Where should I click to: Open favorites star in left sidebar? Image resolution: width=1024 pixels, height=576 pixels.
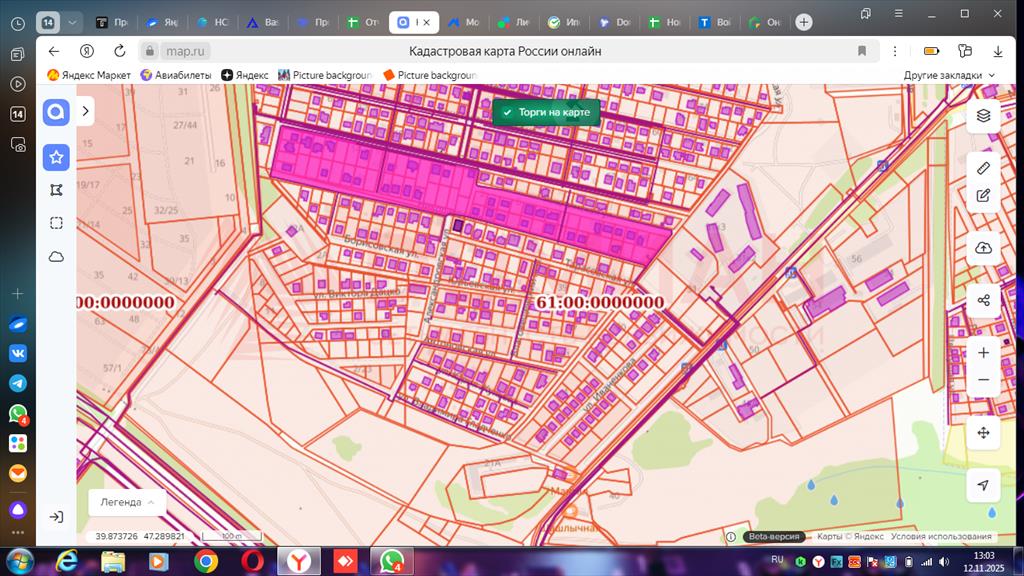click(x=57, y=157)
